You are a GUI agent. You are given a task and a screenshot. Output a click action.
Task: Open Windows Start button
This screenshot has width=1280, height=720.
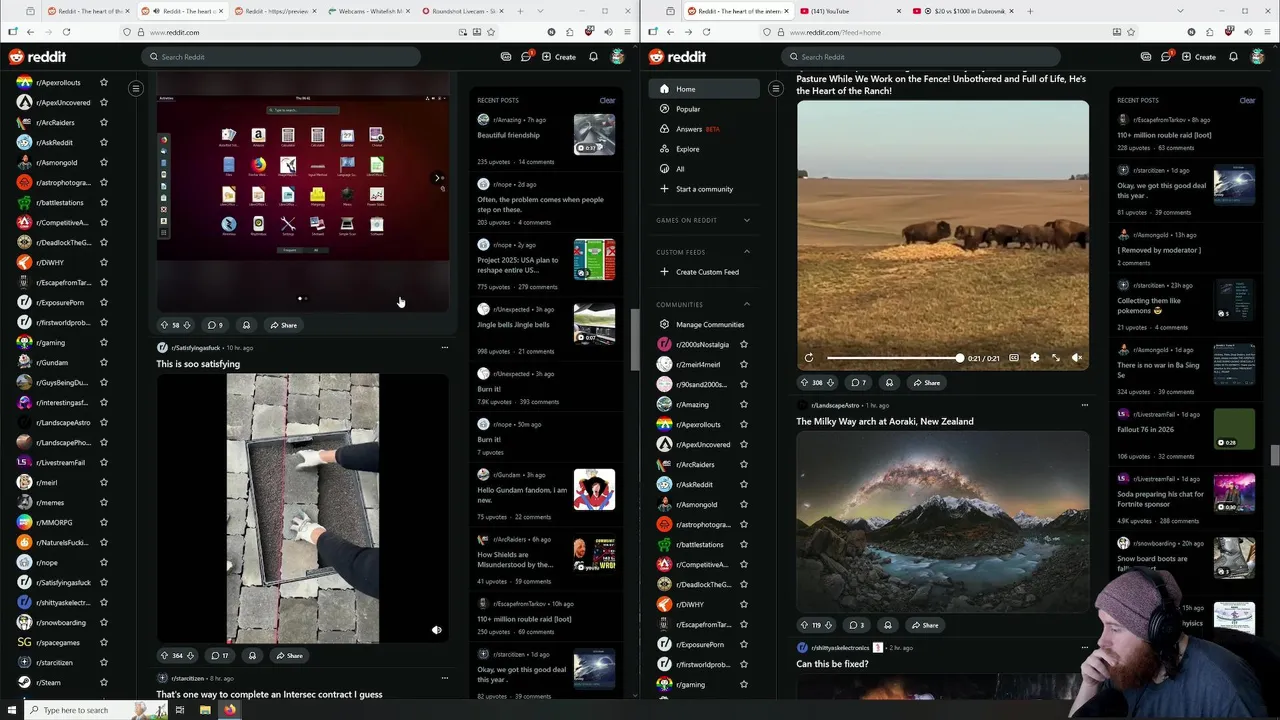tap(11, 710)
